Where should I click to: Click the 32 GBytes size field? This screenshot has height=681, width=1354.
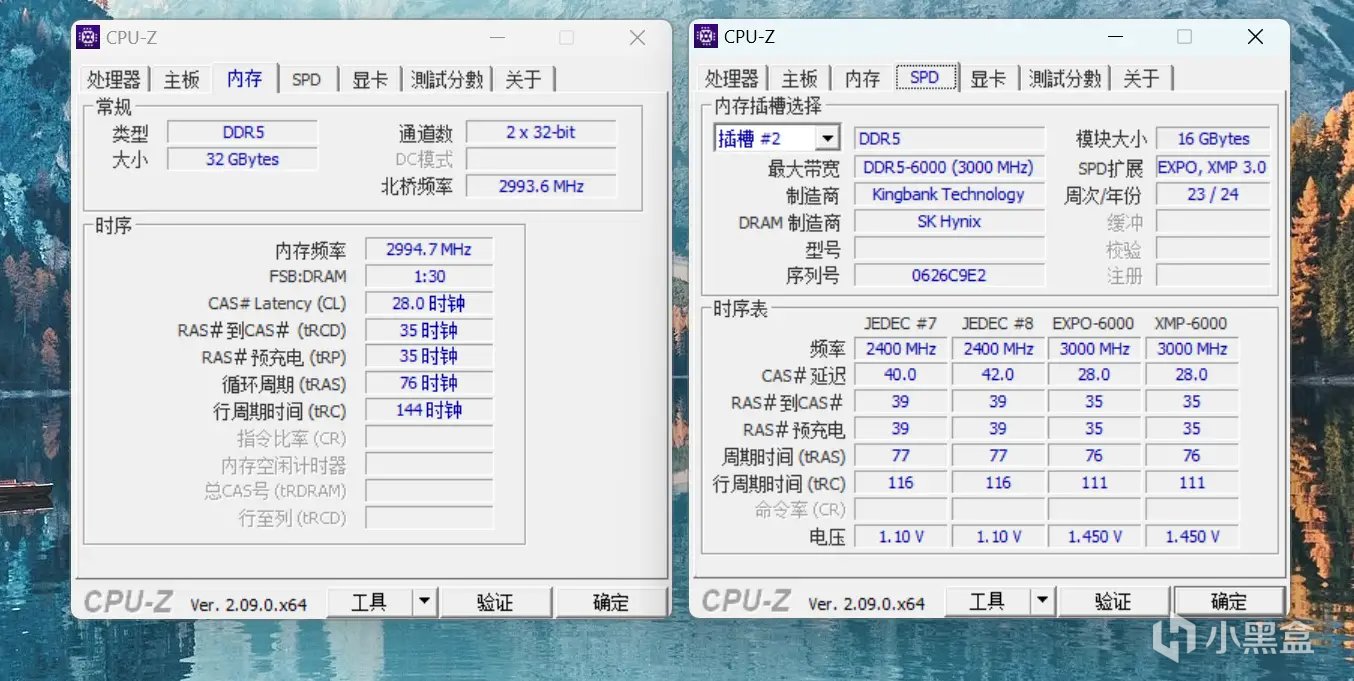[x=242, y=159]
